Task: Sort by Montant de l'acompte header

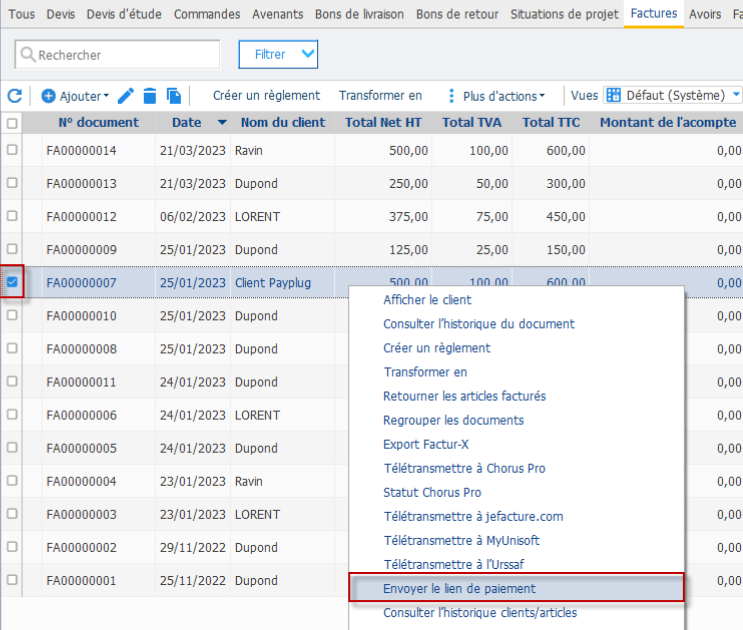Action: (x=668, y=123)
